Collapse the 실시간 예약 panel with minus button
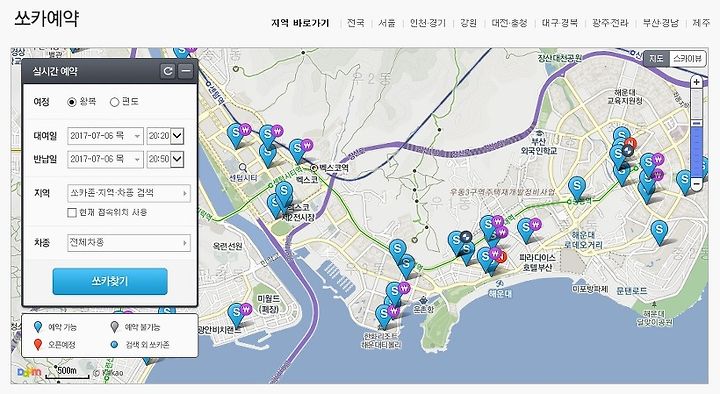 point(186,71)
